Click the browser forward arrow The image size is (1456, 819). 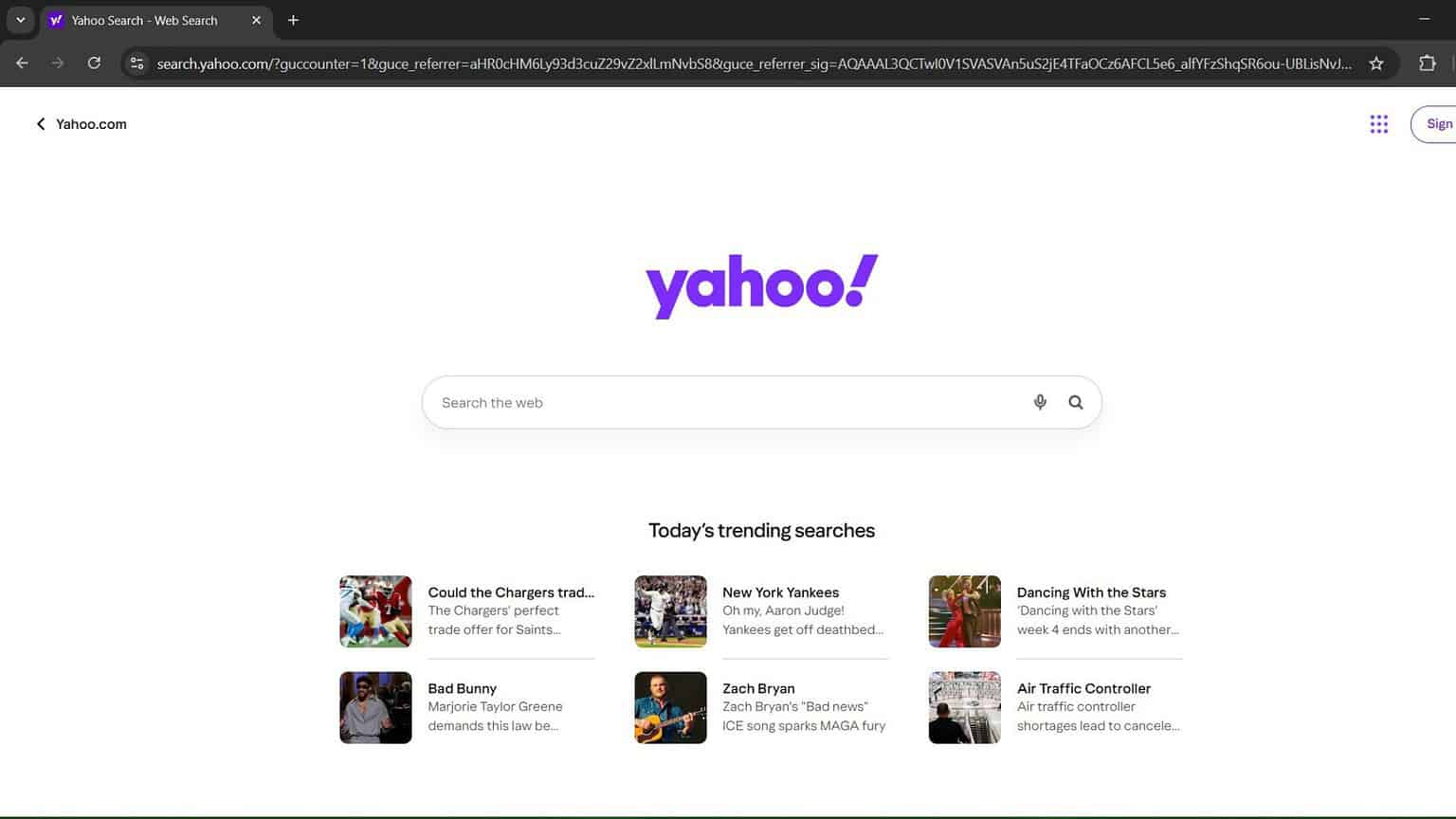[58, 64]
